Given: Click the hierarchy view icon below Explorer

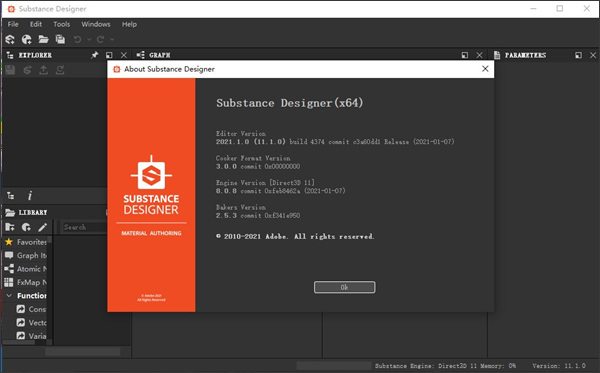Looking at the screenshot, I should point(11,196).
